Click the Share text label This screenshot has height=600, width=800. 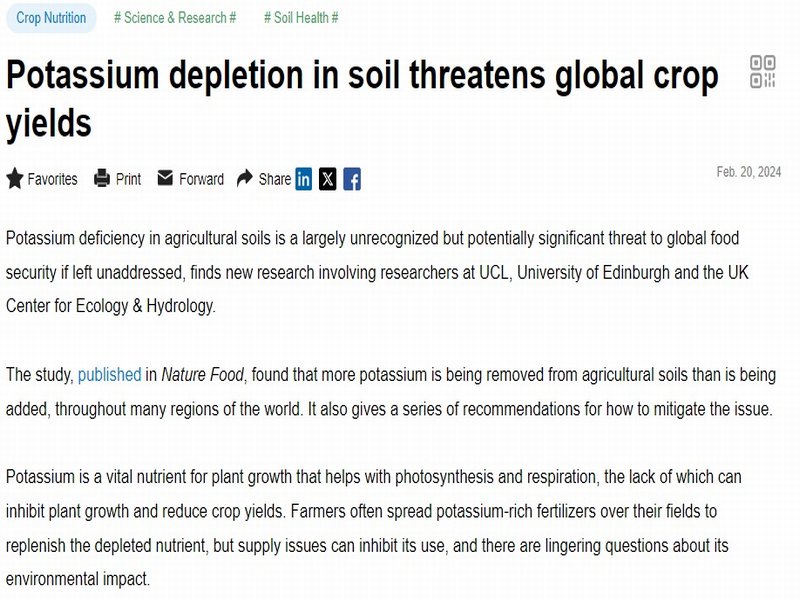[x=274, y=179]
